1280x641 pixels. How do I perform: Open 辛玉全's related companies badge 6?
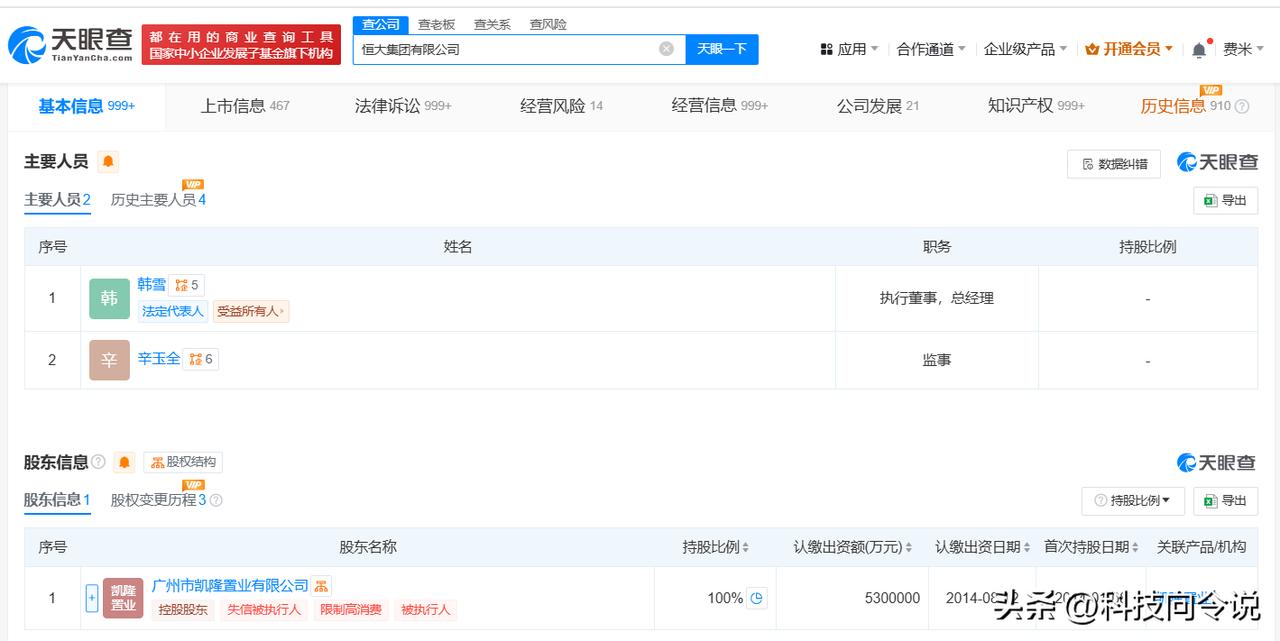[x=201, y=359]
